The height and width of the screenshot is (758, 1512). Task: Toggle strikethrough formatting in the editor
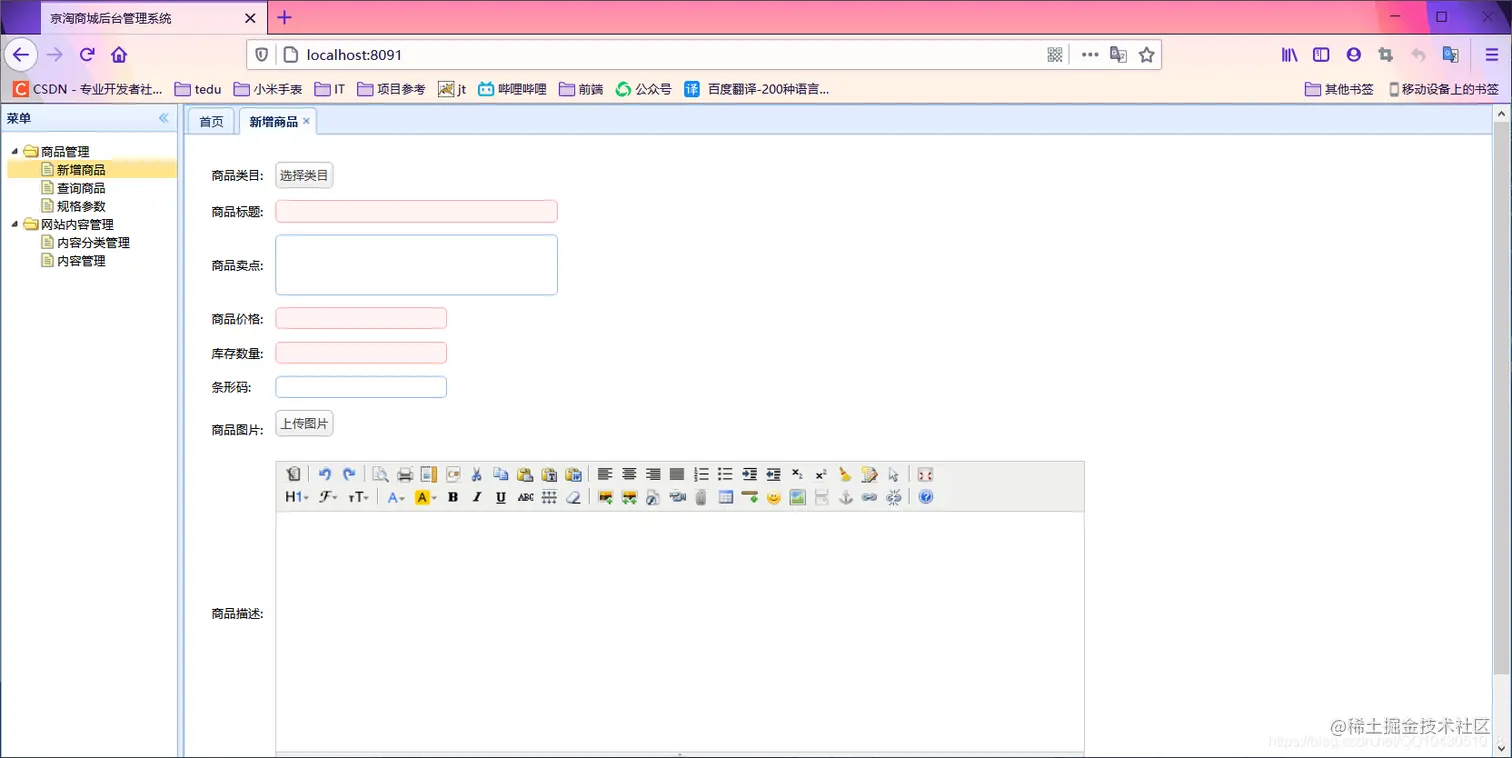click(x=525, y=497)
